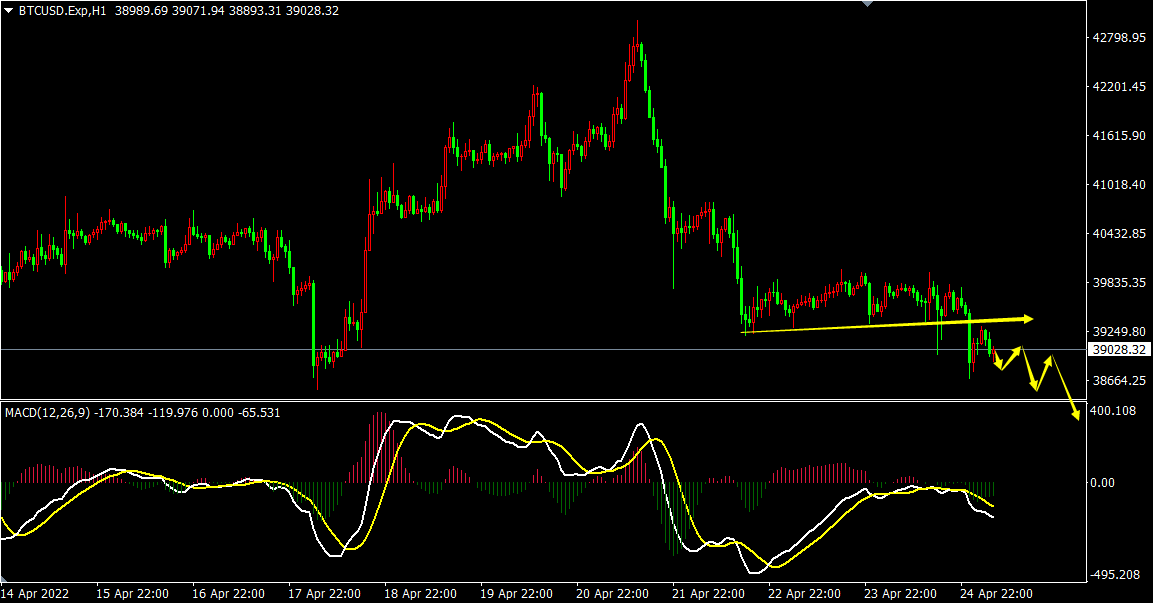Click the 42798.95 price scale label

(1119, 38)
